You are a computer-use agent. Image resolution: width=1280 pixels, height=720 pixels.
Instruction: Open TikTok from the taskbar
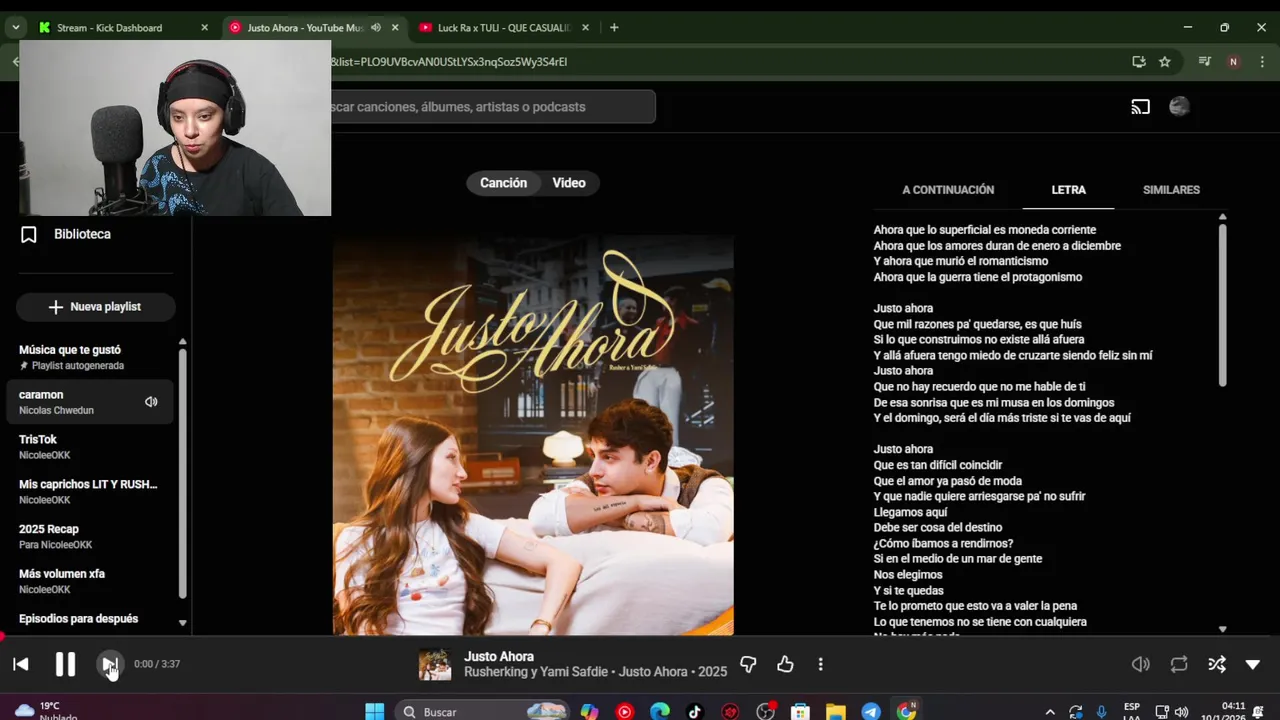(695, 711)
